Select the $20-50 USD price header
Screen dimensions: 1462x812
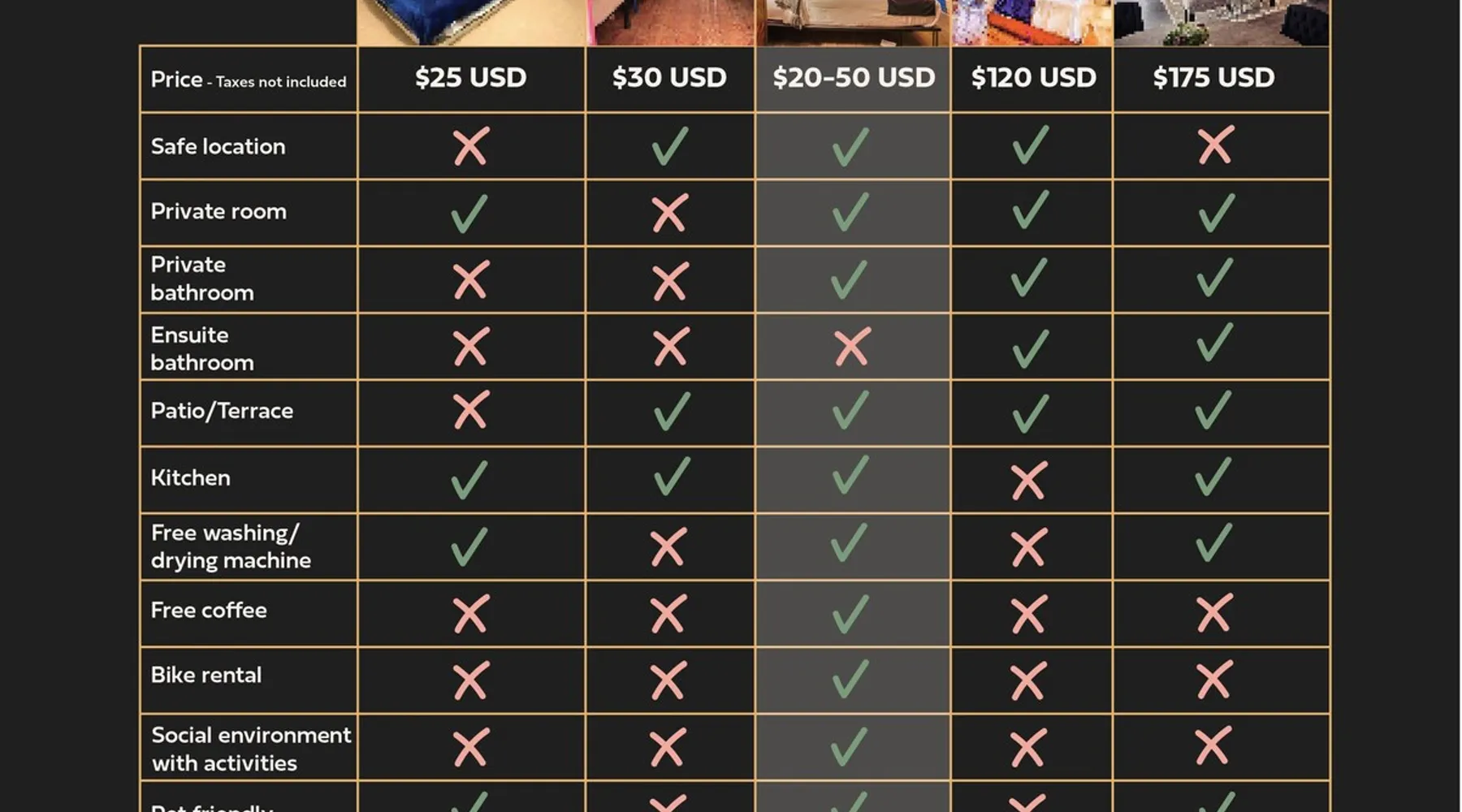[x=853, y=78]
